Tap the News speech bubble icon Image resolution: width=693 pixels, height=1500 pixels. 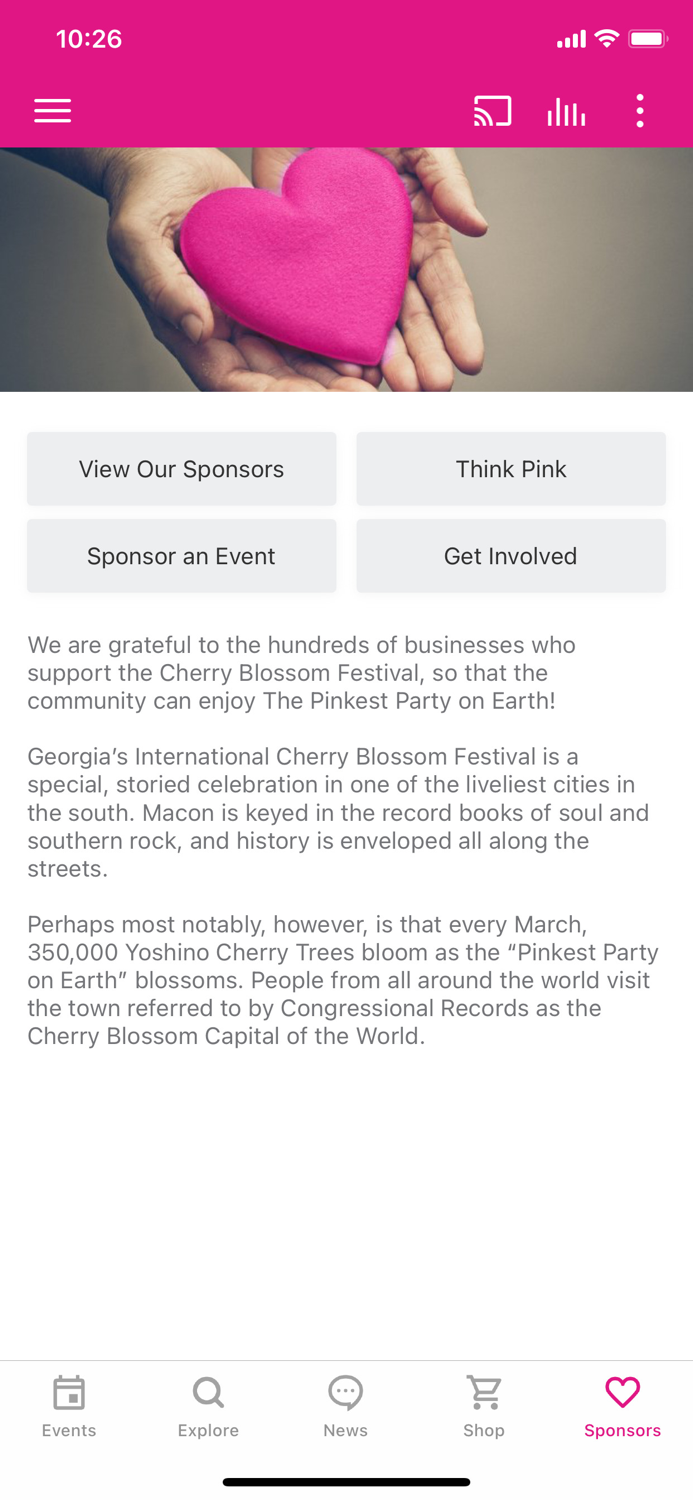[x=345, y=1392]
